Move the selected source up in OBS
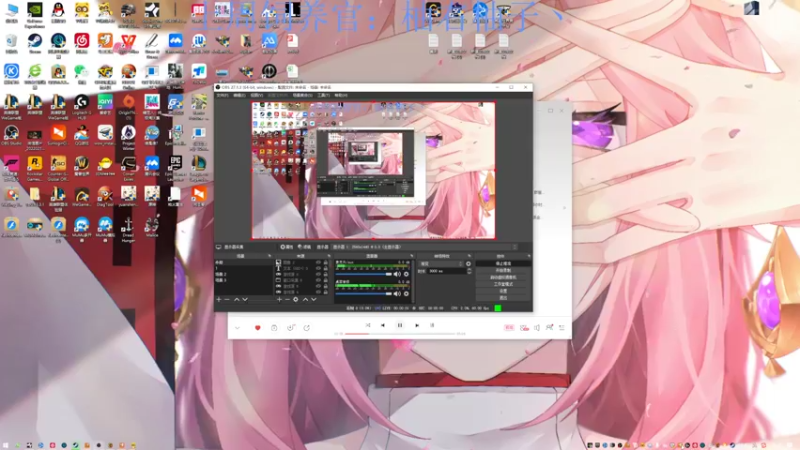 [x=305, y=299]
